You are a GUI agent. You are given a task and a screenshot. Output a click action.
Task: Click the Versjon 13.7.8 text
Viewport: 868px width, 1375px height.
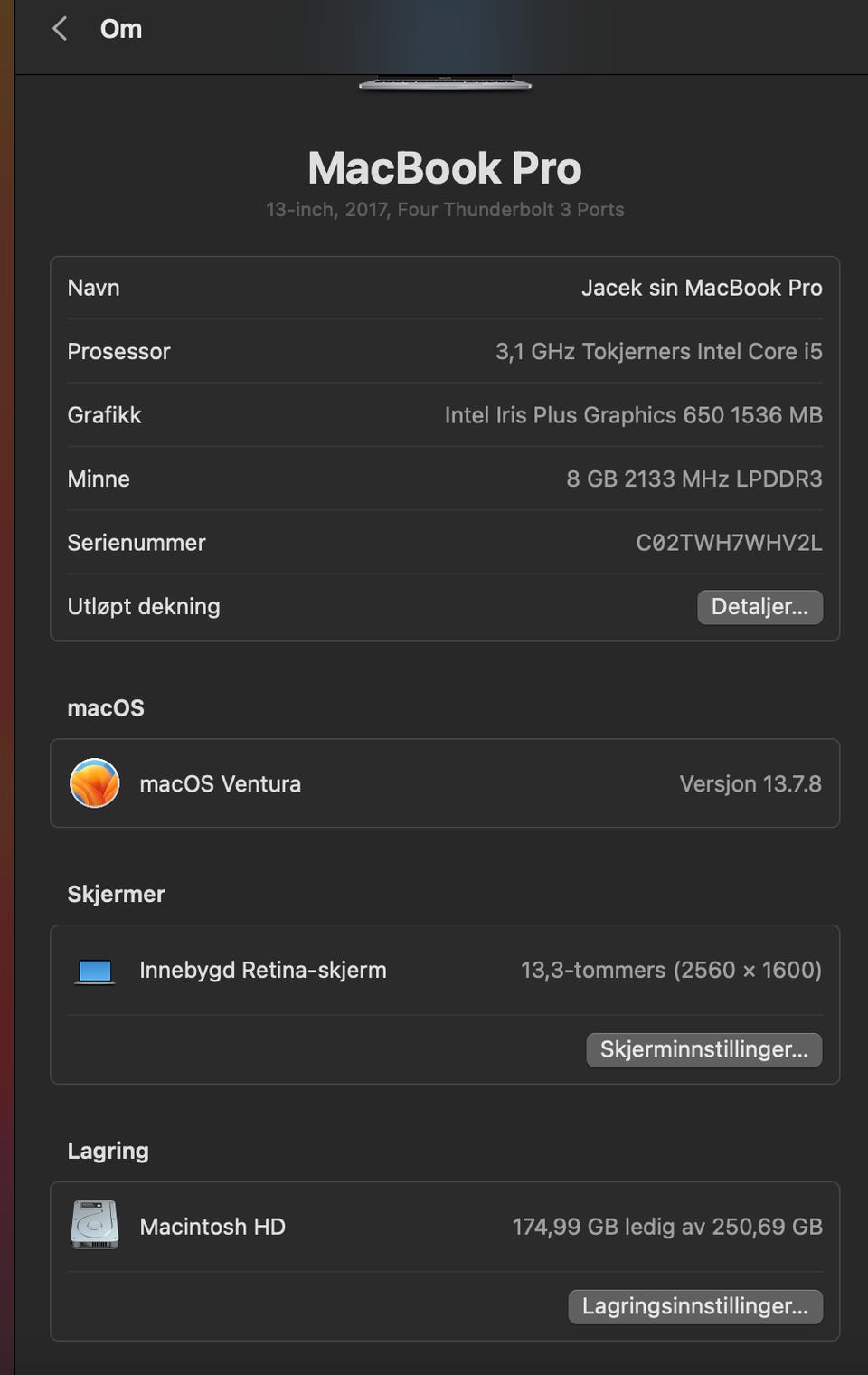[x=750, y=783]
